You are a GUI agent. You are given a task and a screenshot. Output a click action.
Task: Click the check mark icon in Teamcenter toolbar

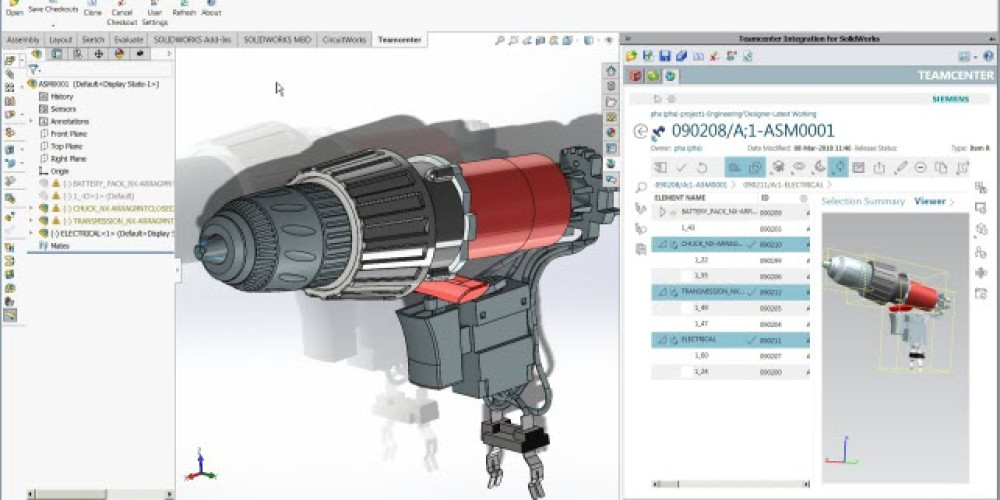click(x=681, y=168)
